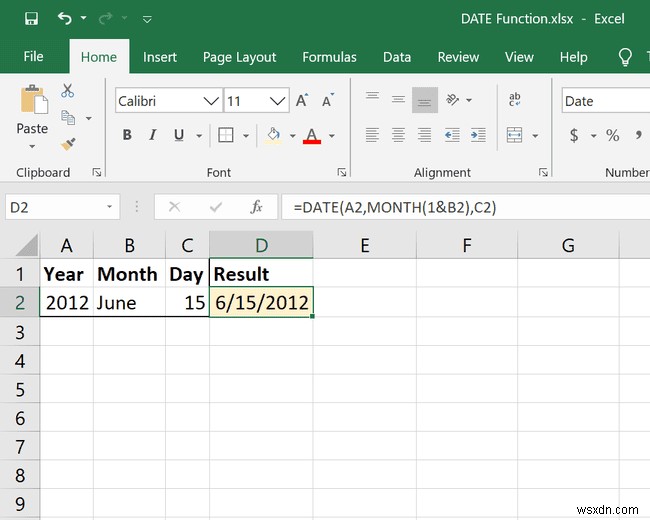
Task: Open the Undo history dropdown arrow
Action: point(83,18)
